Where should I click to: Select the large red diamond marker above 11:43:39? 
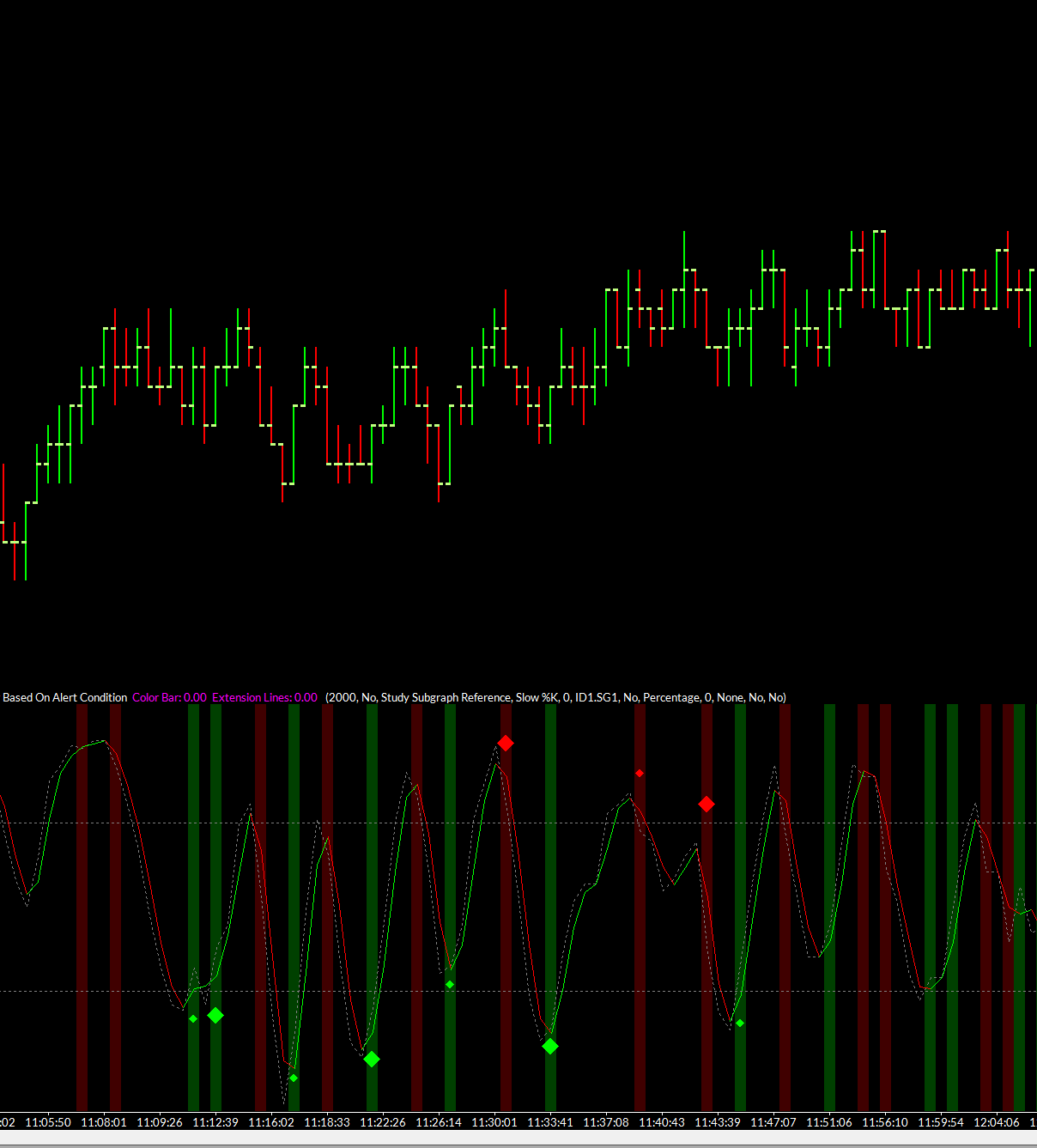click(706, 805)
